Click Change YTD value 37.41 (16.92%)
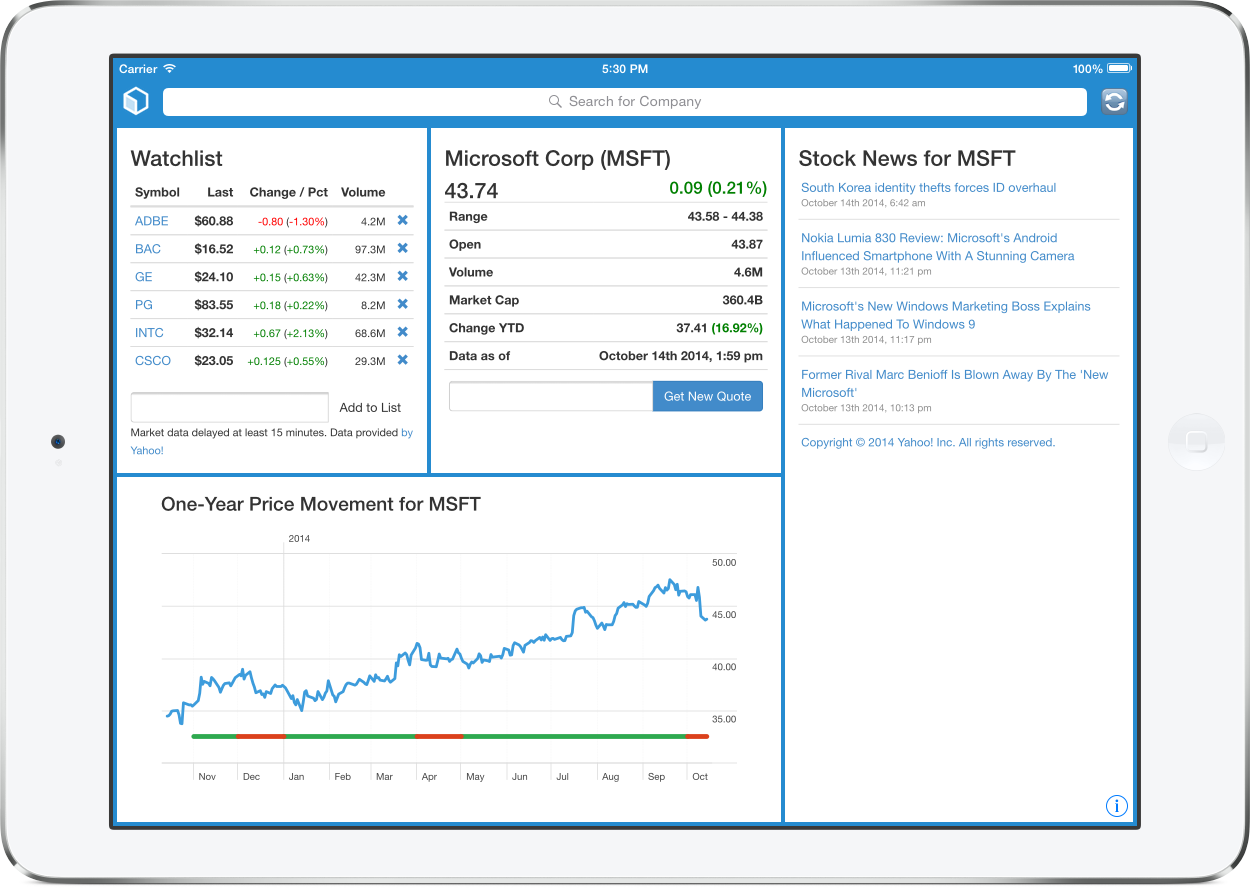 [719, 328]
